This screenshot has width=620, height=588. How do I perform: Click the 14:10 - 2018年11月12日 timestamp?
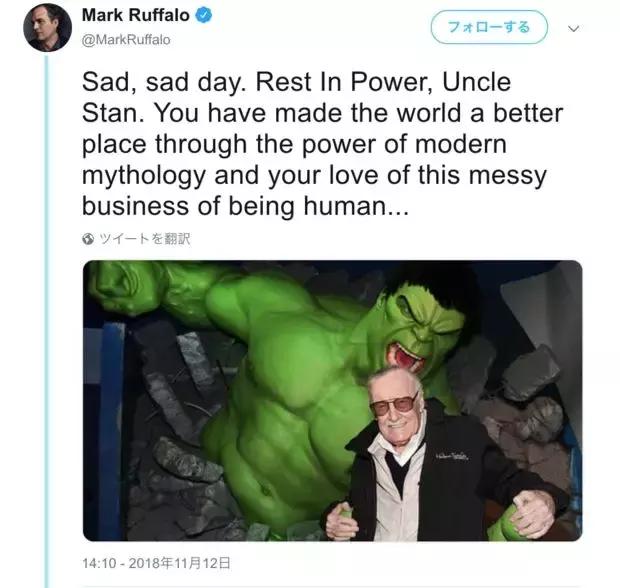[156, 563]
